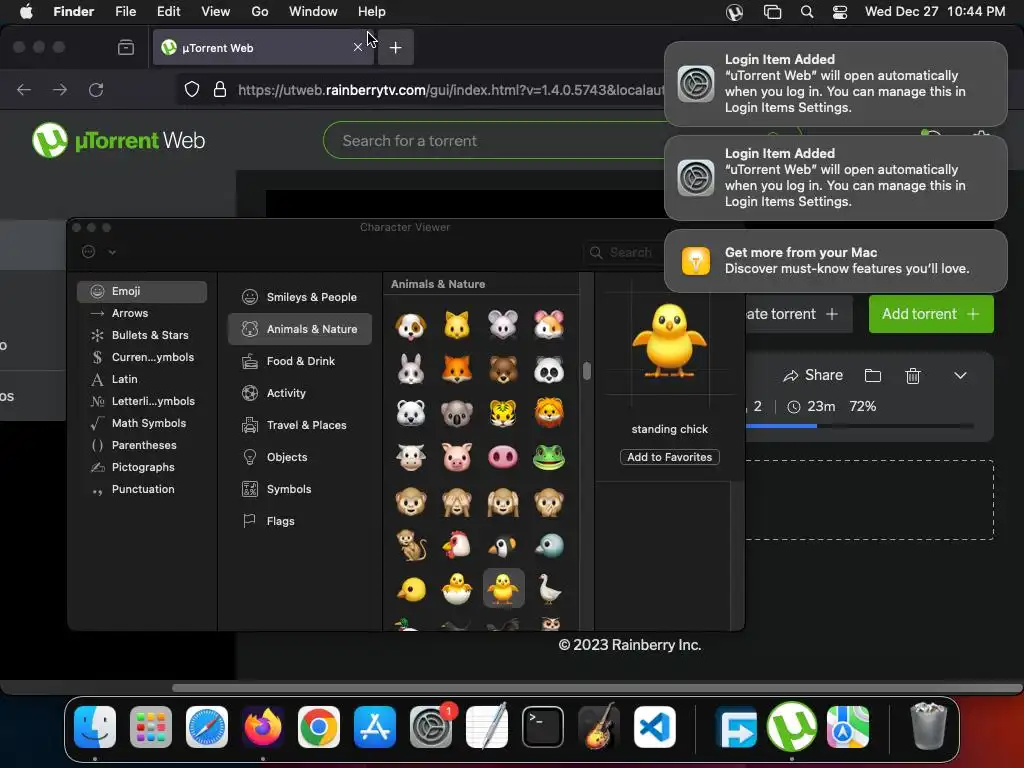Select Smileys & People category

pos(300,297)
